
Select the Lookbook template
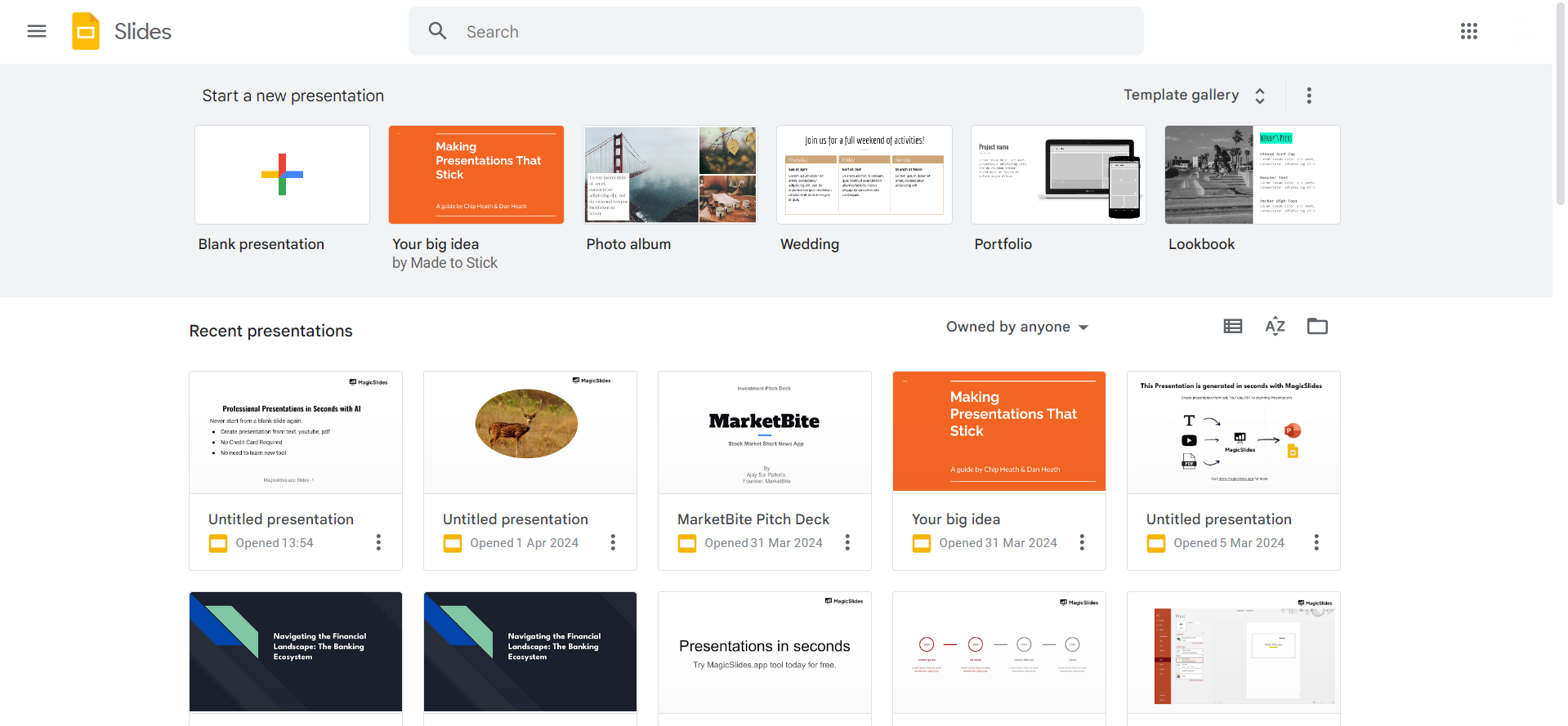(1253, 175)
